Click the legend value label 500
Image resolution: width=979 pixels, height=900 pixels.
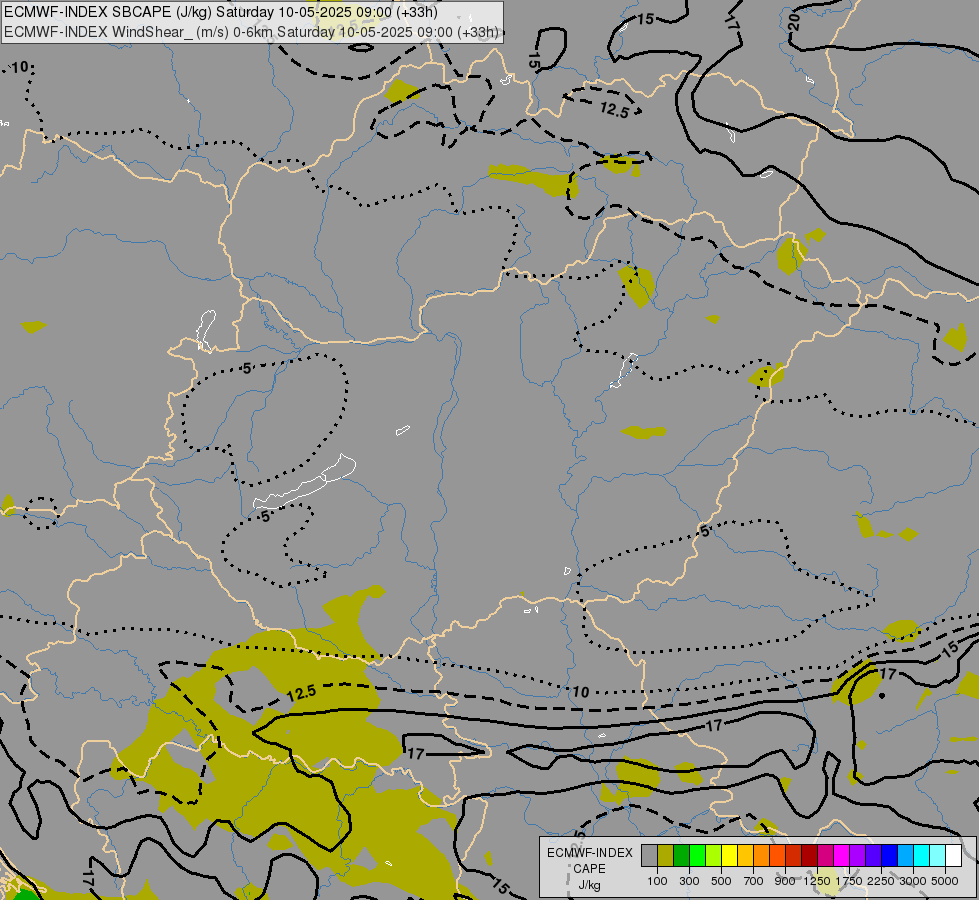click(x=721, y=881)
